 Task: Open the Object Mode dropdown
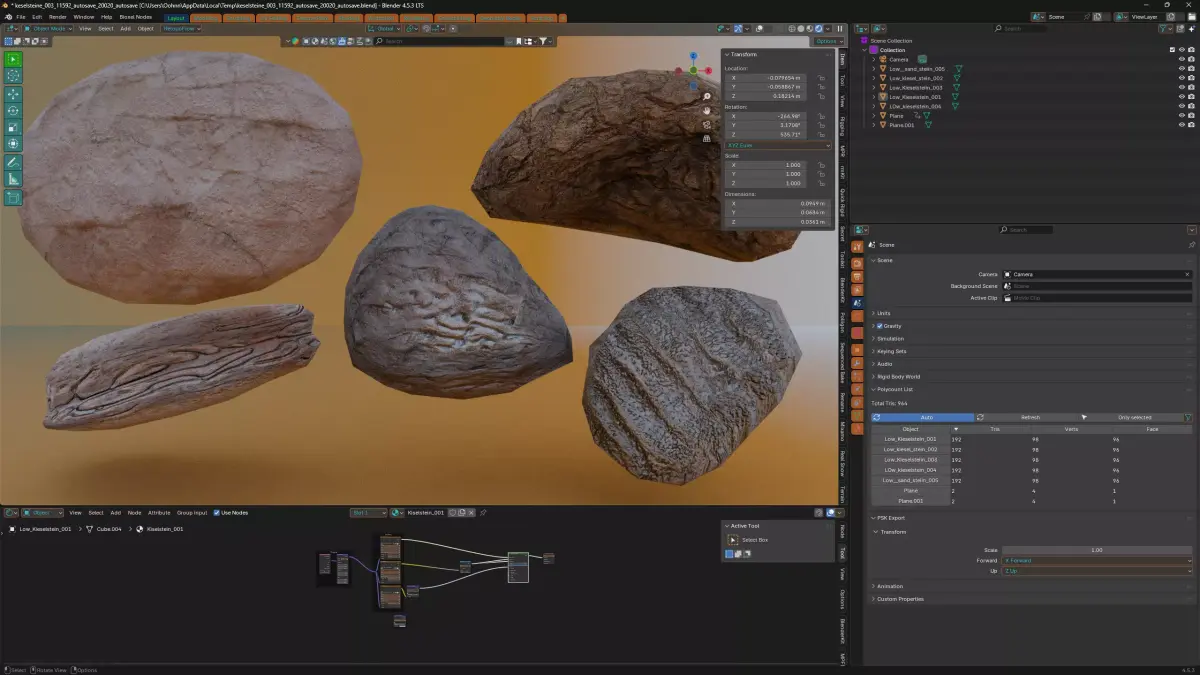tap(48, 28)
